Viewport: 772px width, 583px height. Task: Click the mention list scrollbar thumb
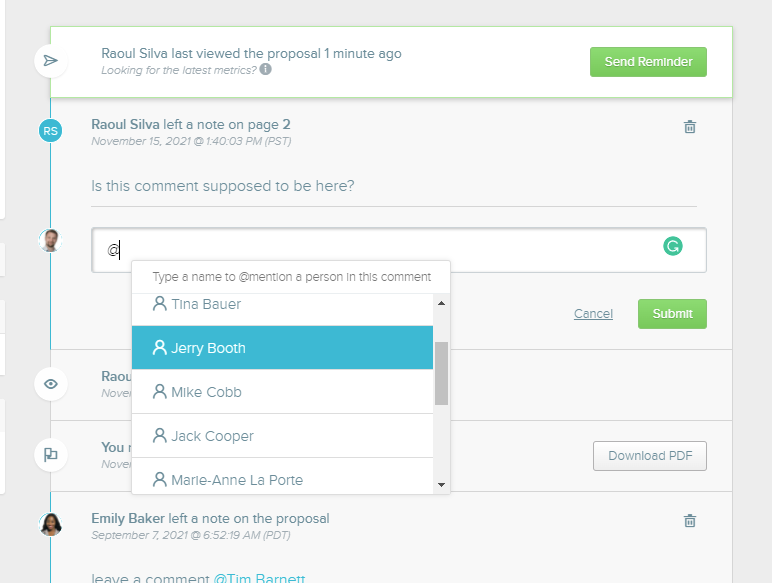point(441,372)
